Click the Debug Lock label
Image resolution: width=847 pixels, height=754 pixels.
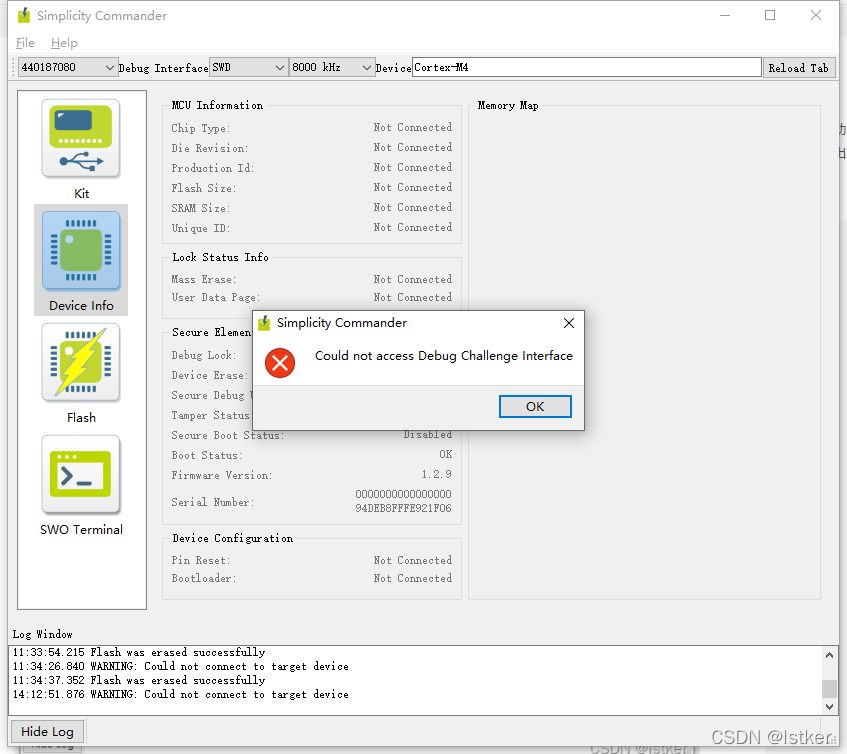[204, 355]
